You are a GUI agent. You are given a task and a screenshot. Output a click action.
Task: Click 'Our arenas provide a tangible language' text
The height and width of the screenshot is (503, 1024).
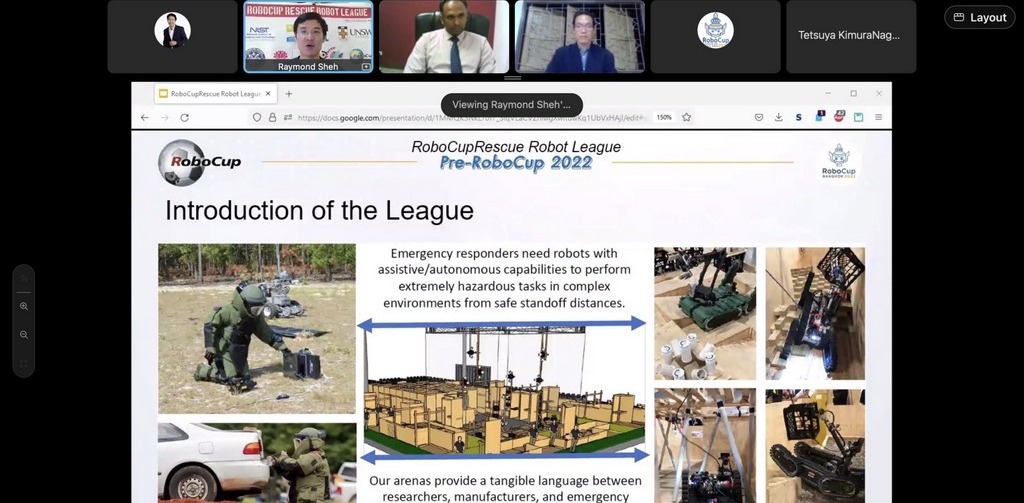coord(505,488)
